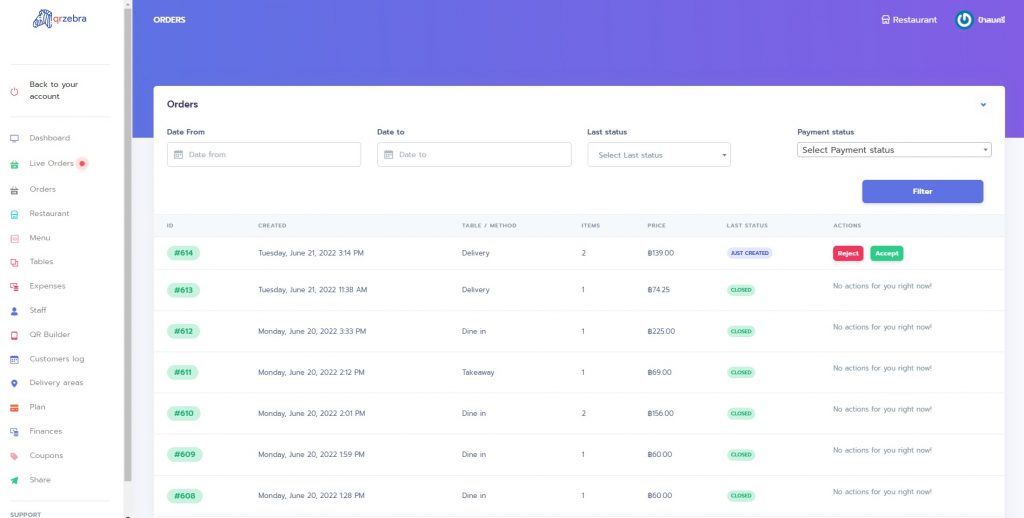
Task: Click the Share paper-plane icon
Action: tap(14, 480)
